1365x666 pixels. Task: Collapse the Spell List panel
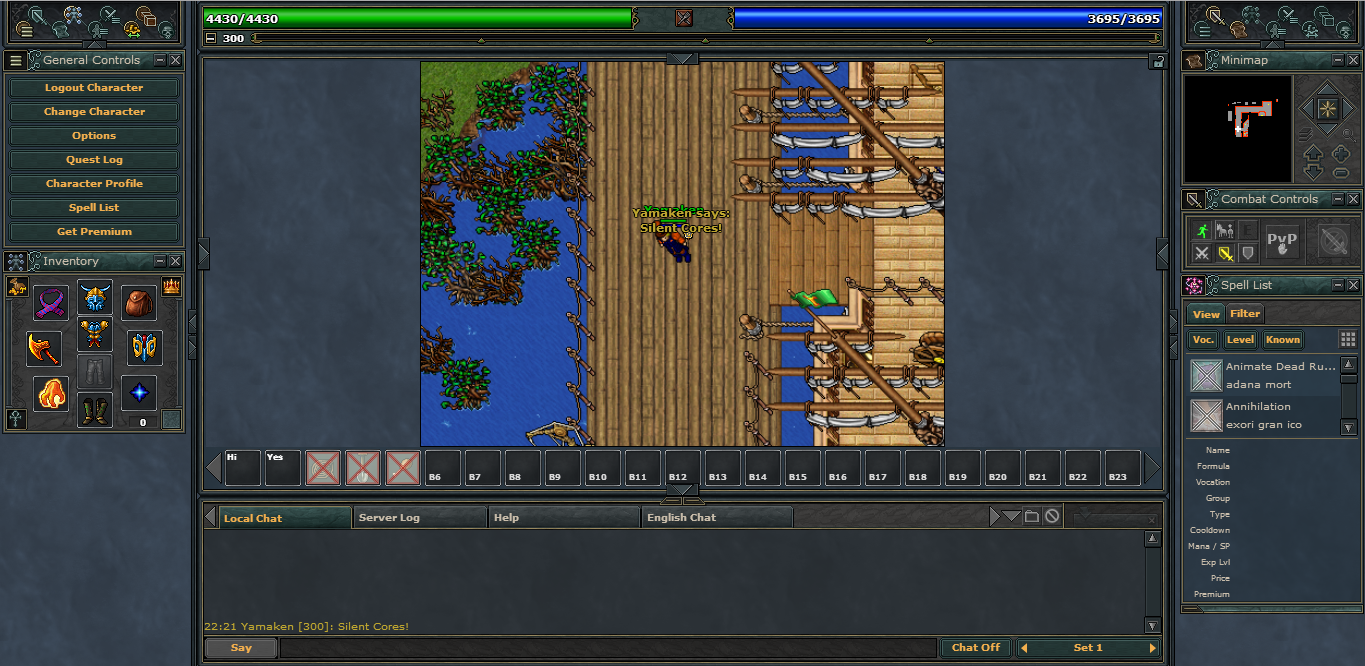tap(1337, 286)
